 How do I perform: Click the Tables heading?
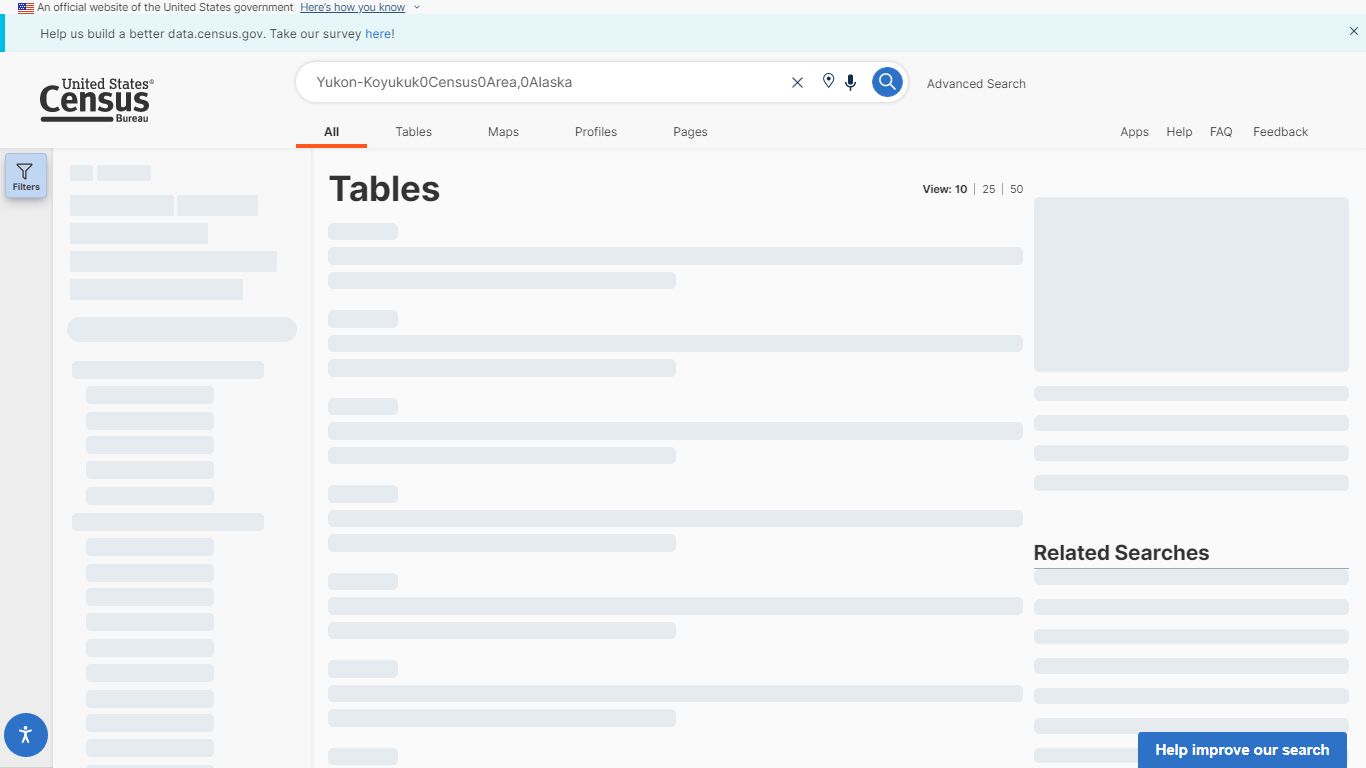384,189
